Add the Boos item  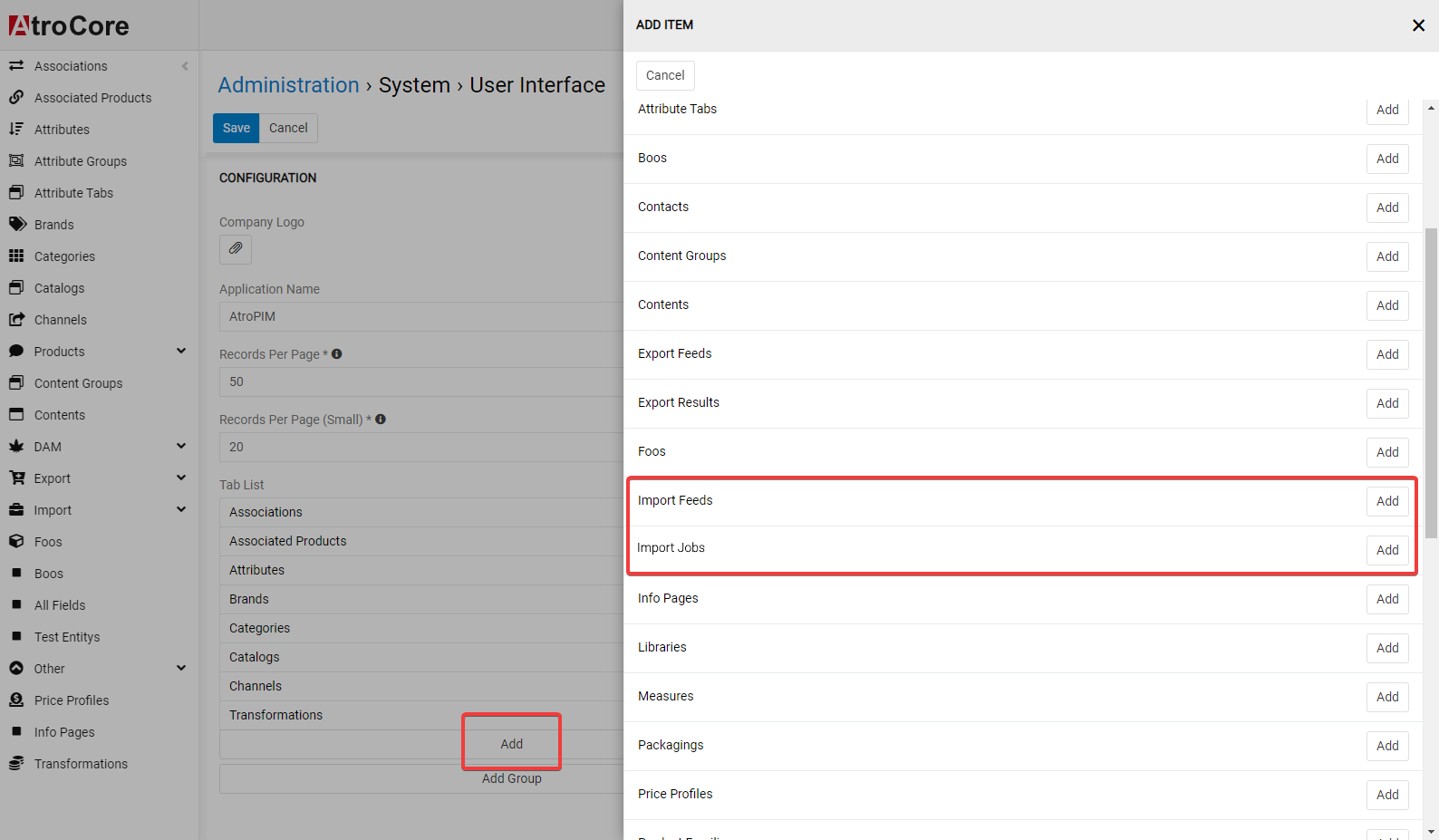pyautogui.click(x=1387, y=159)
